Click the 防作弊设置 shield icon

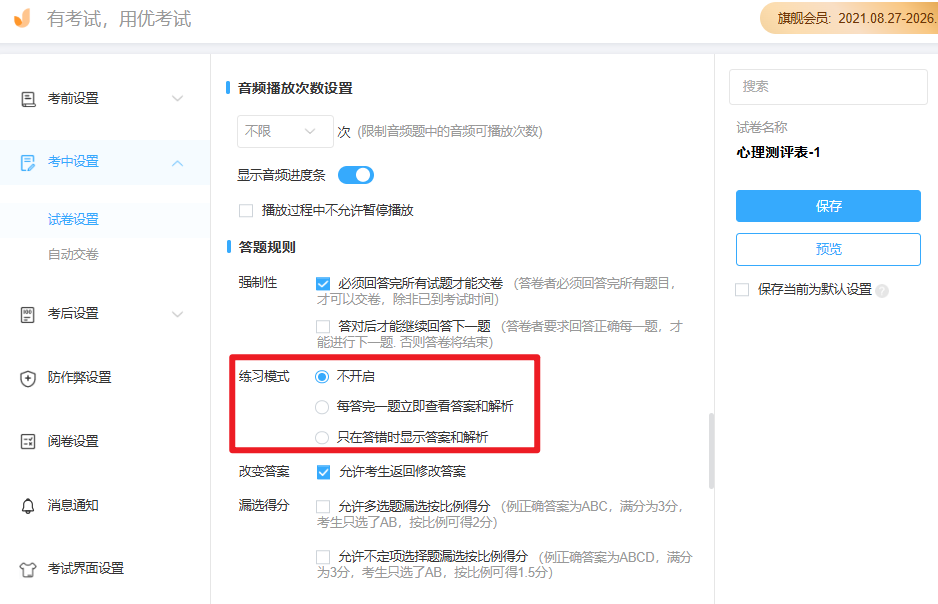click(x=28, y=378)
